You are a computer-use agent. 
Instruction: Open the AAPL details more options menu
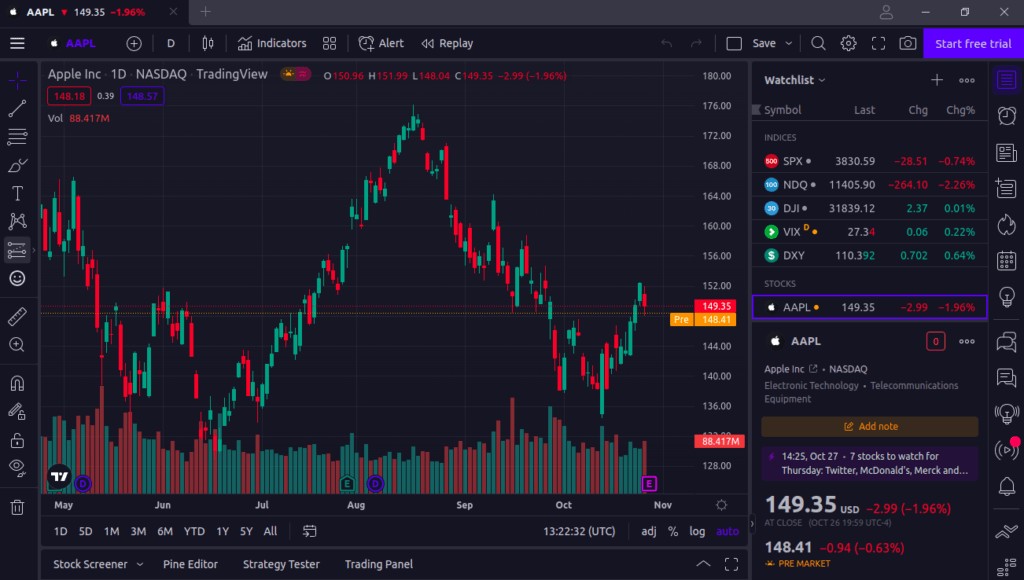tap(967, 342)
